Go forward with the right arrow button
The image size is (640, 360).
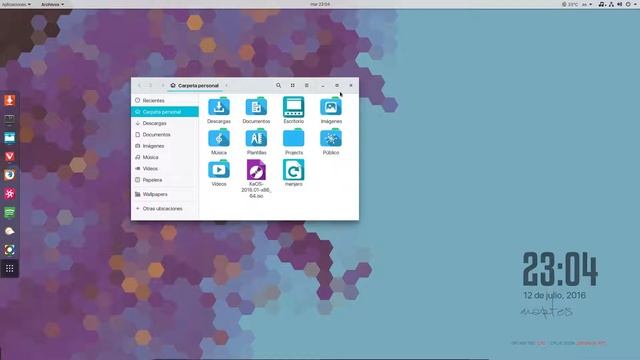coord(151,85)
